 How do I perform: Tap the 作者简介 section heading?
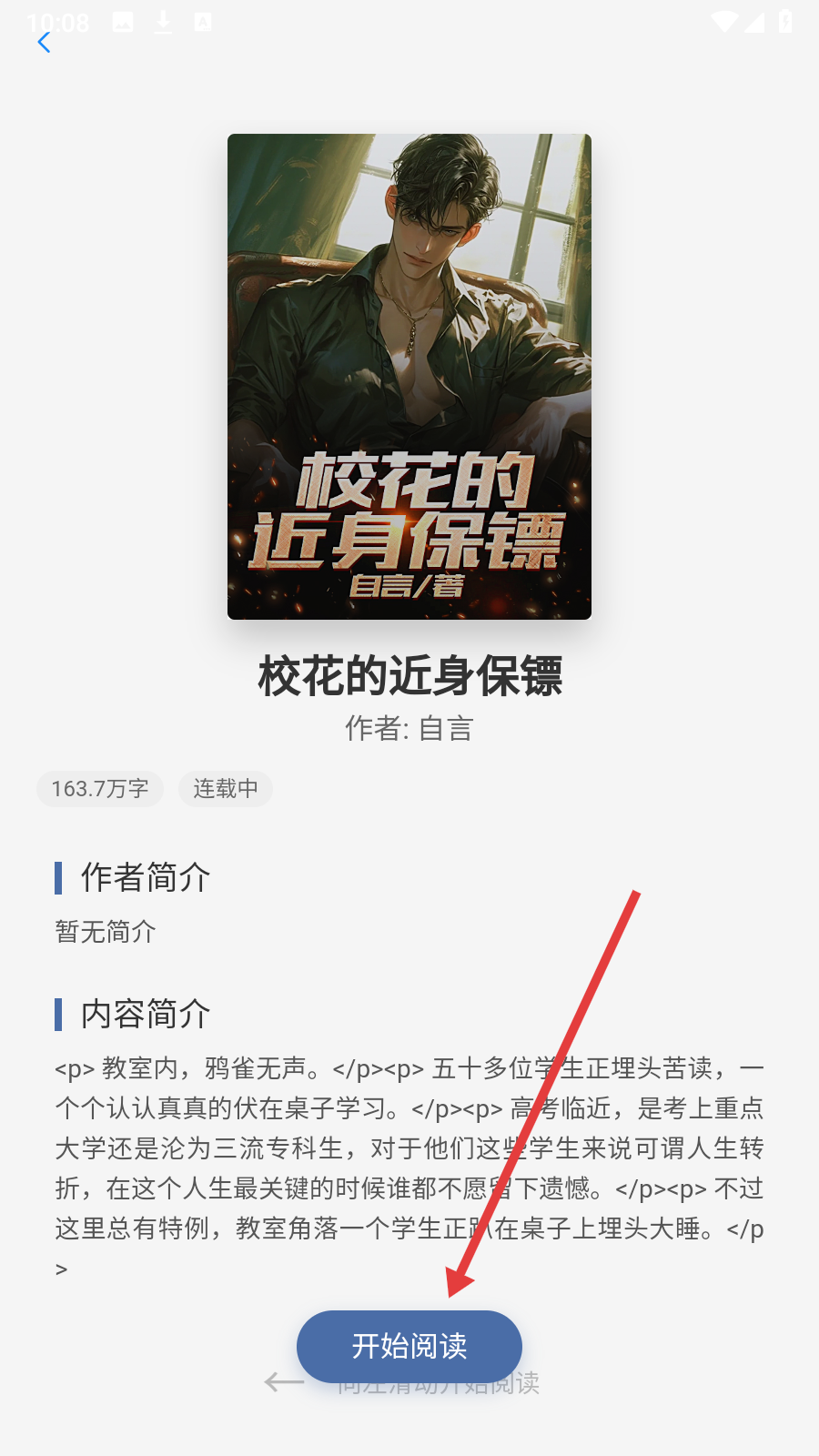tap(146, 878)
